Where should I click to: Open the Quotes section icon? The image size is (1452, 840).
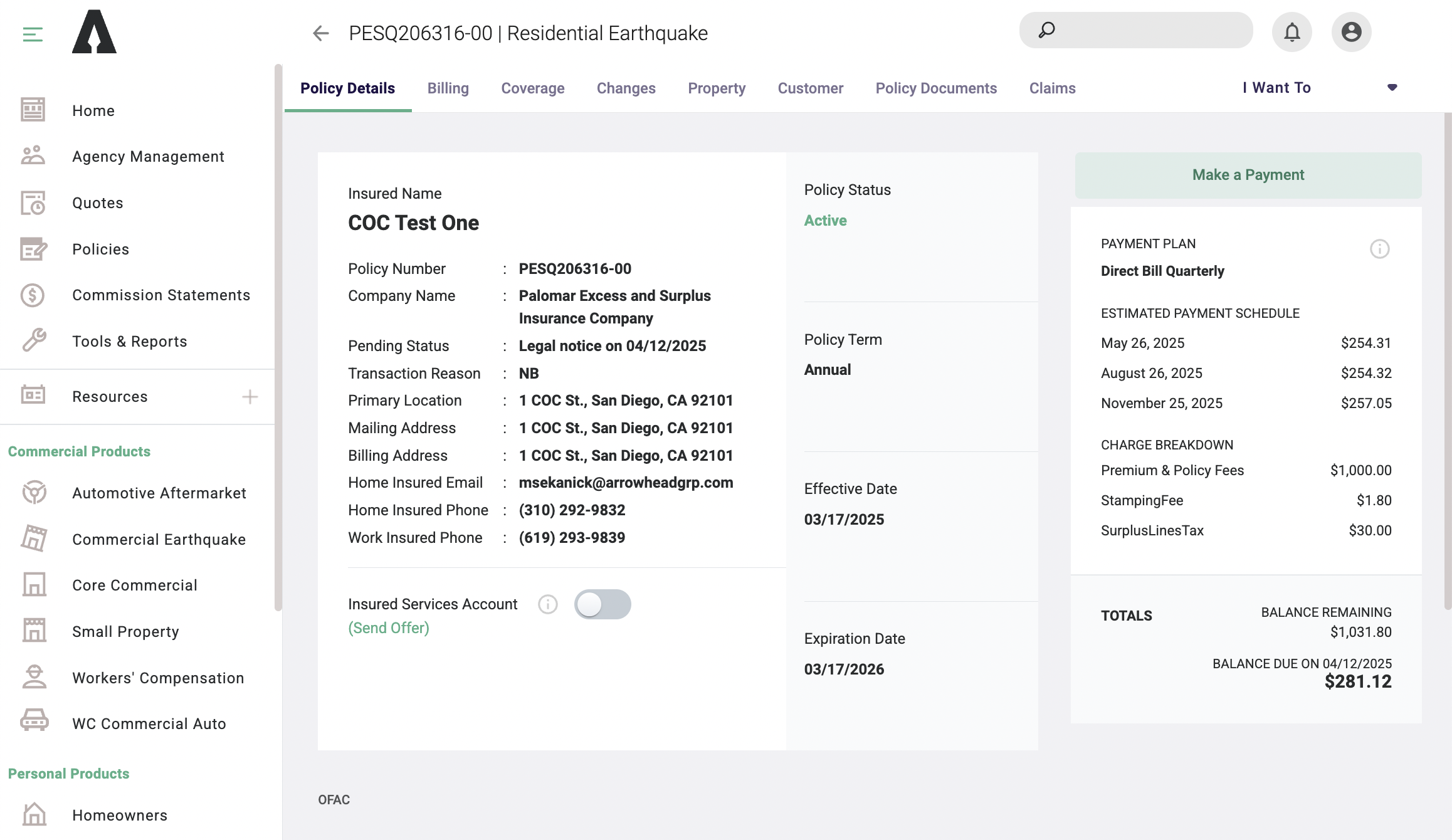[x=32, y=202]
